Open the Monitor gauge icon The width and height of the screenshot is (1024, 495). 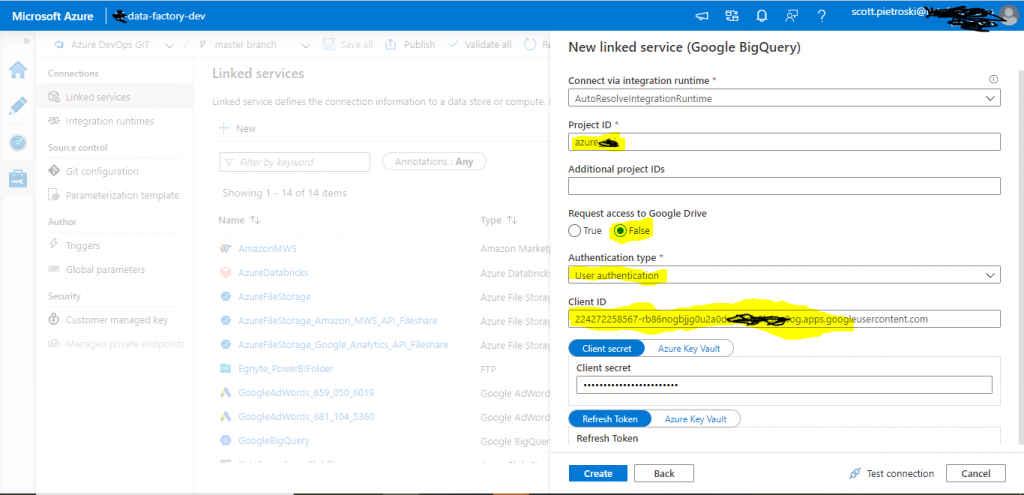[18, 142]
